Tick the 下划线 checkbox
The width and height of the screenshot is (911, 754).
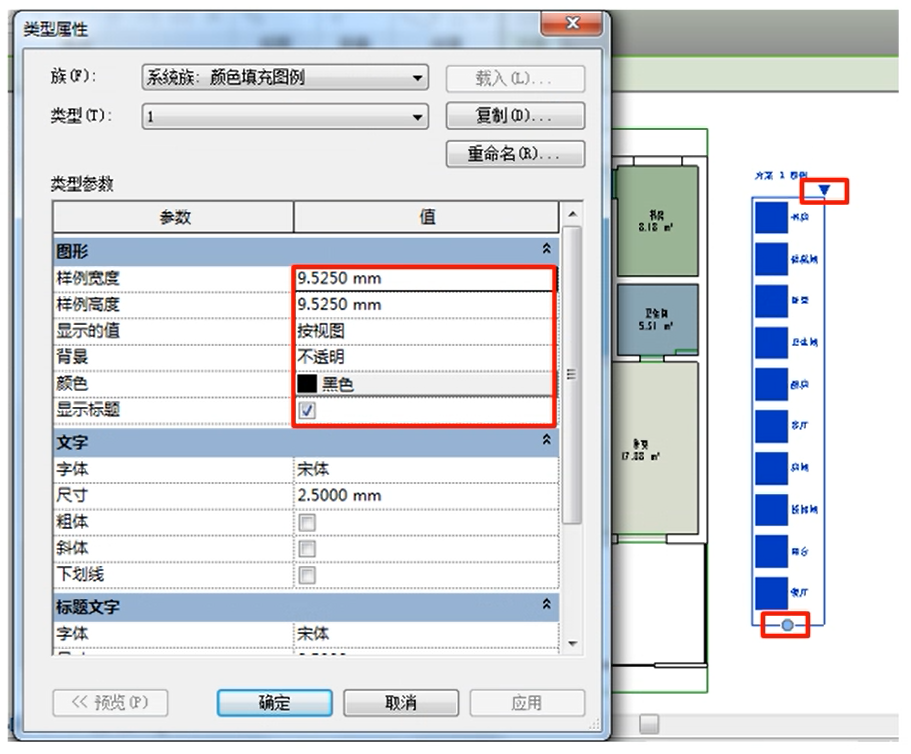click(307, 575)
